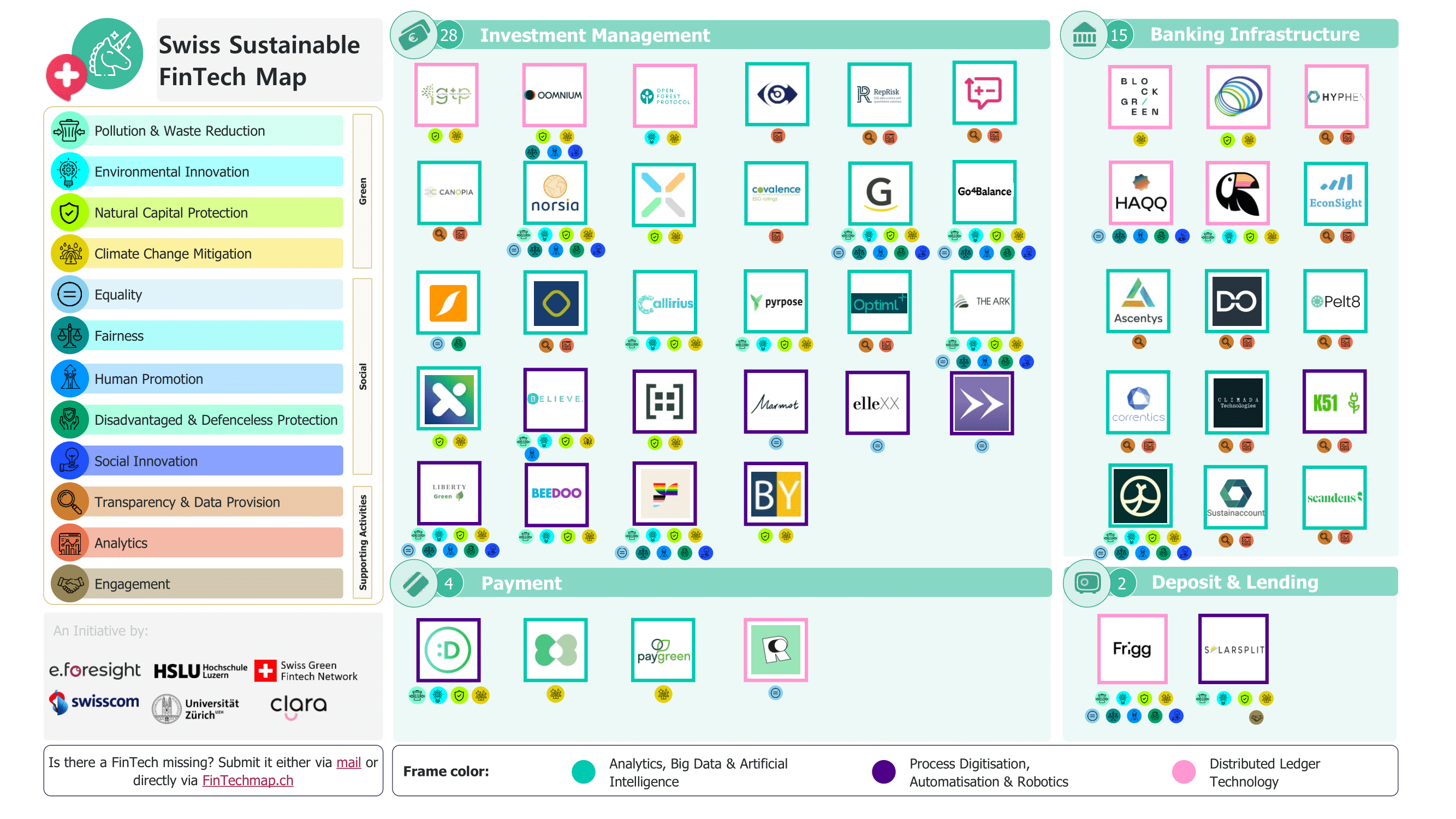Select the Fairness scales icon
1456x819 pixels.
(69, 335)
